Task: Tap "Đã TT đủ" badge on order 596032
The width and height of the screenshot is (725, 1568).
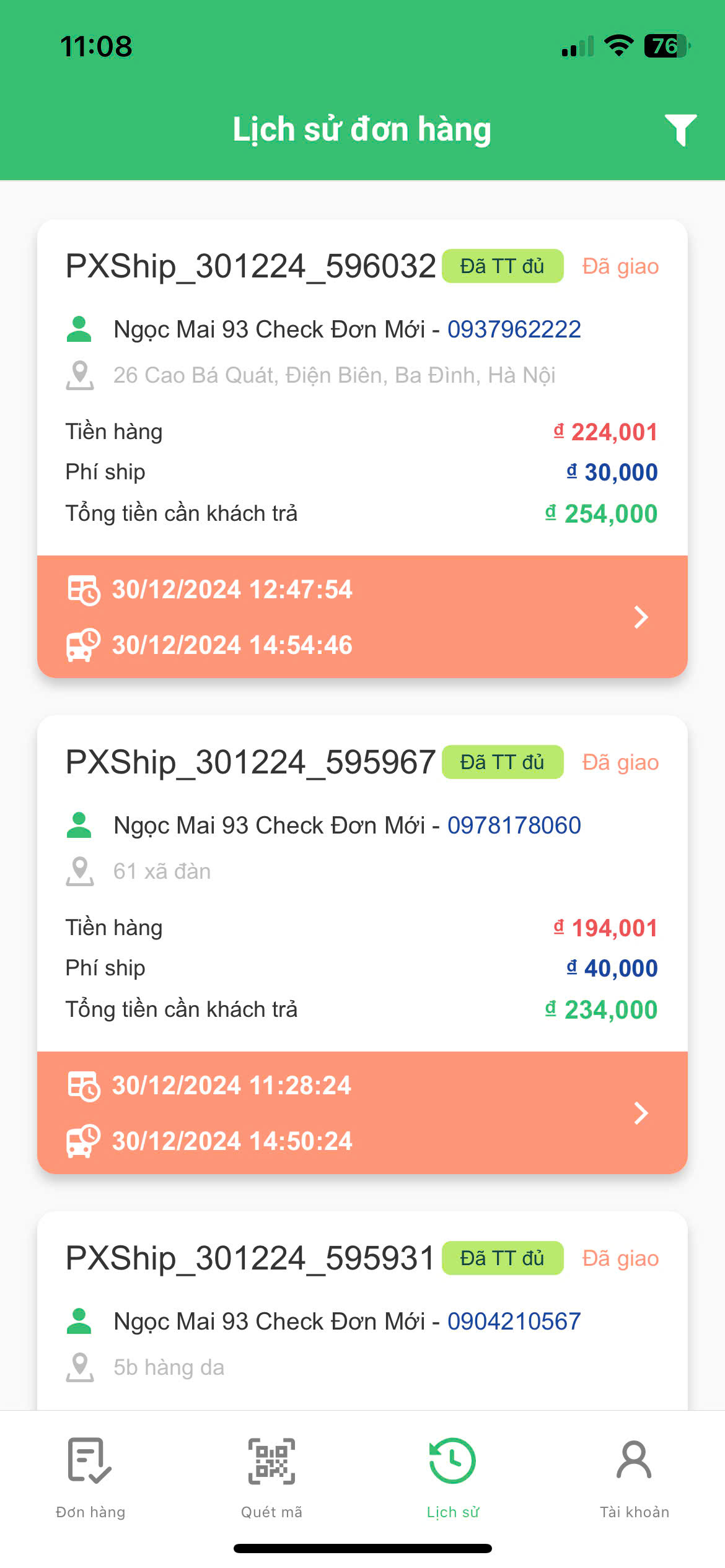Action: pos(503,266)
